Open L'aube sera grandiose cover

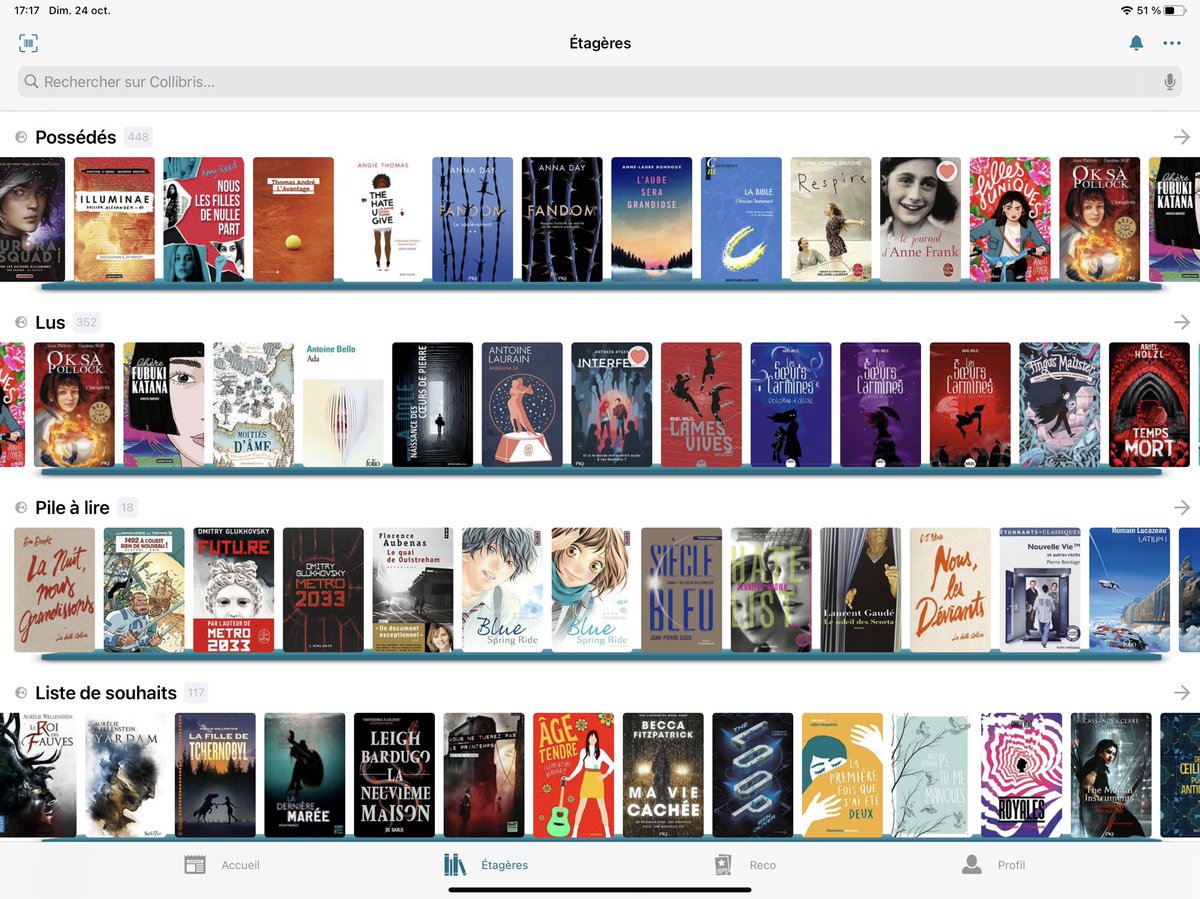[652, 219]
